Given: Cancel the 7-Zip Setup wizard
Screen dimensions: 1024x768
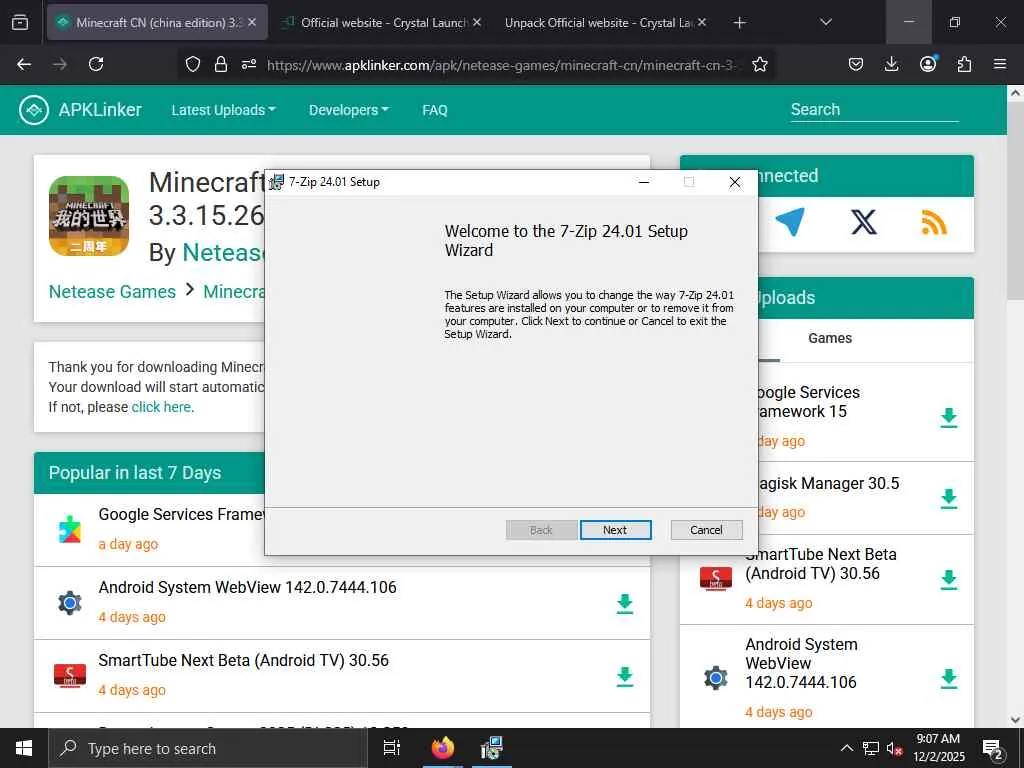Looking at the screenshot, I should coord(706,530).
